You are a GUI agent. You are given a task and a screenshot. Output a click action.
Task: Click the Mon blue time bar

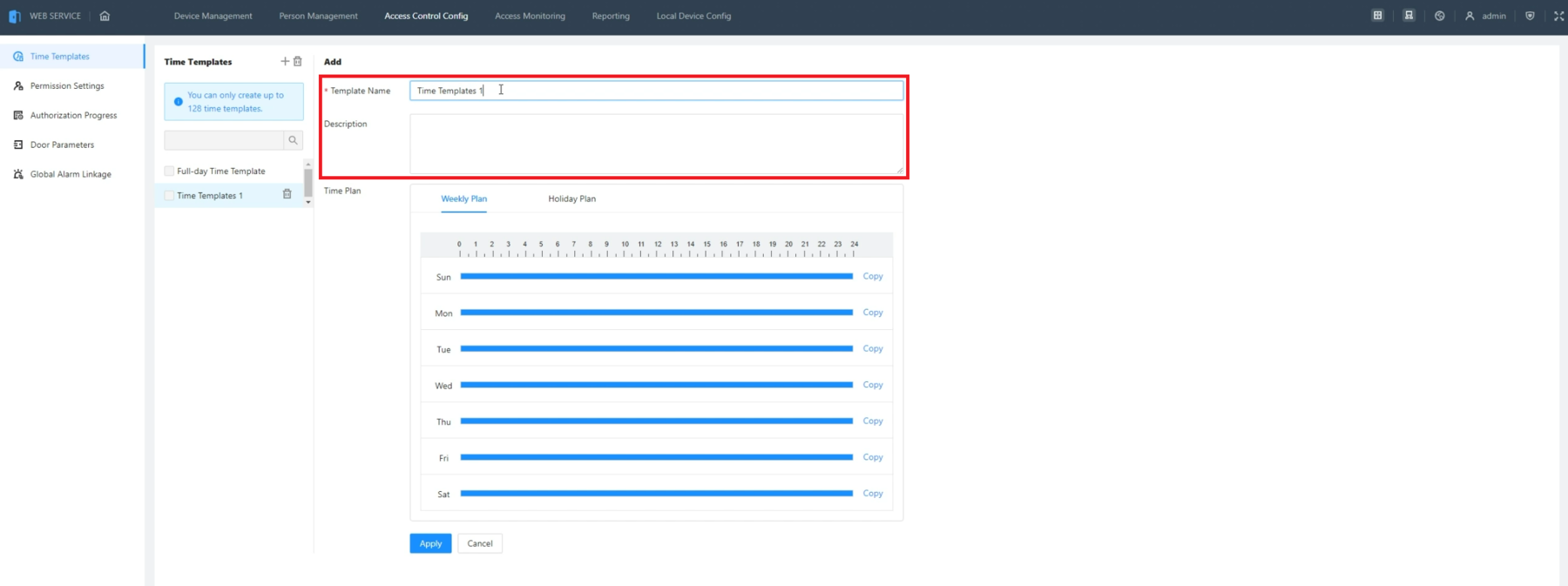657,313
